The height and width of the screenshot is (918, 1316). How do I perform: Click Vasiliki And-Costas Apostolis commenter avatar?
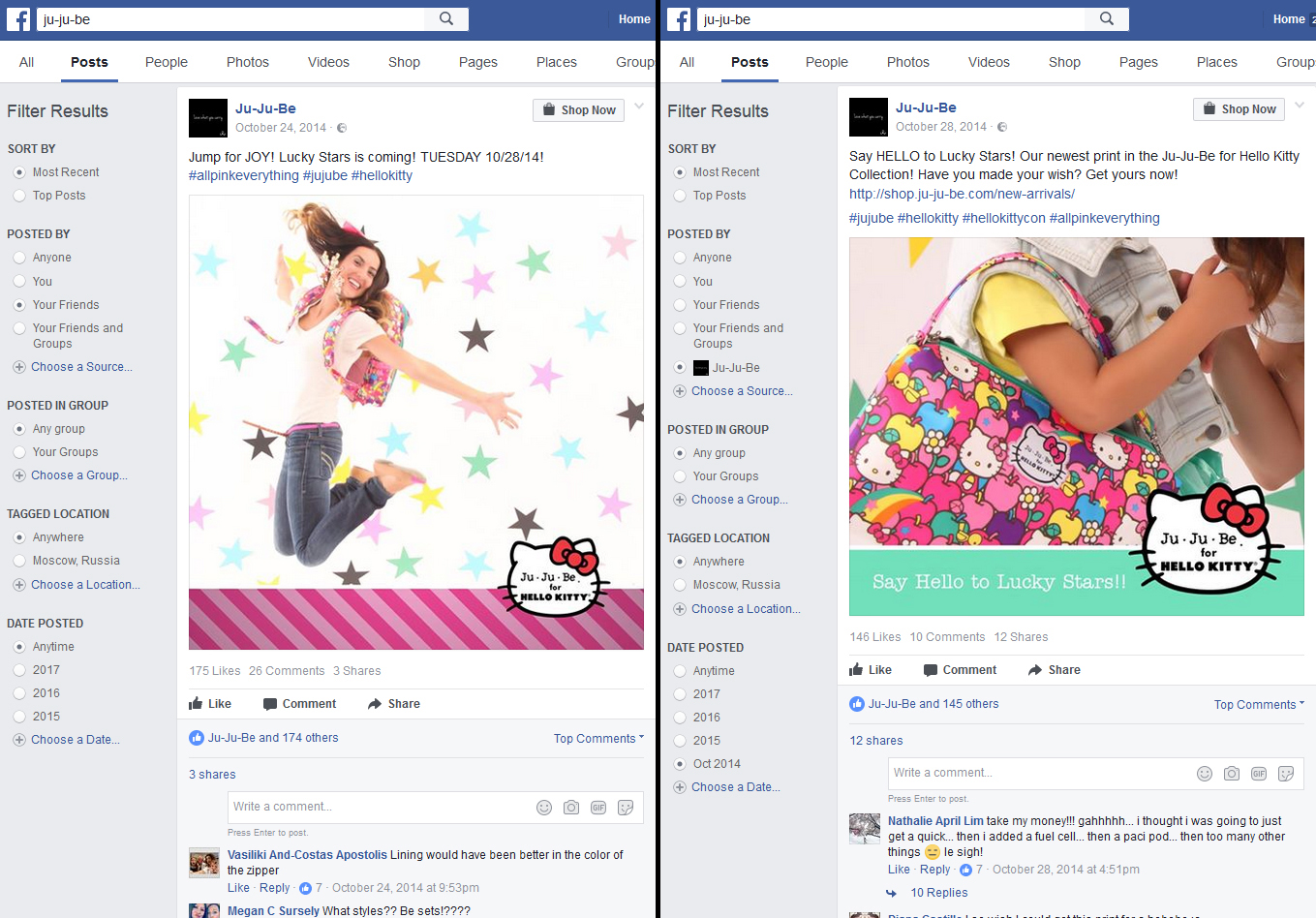pos(204,863)
